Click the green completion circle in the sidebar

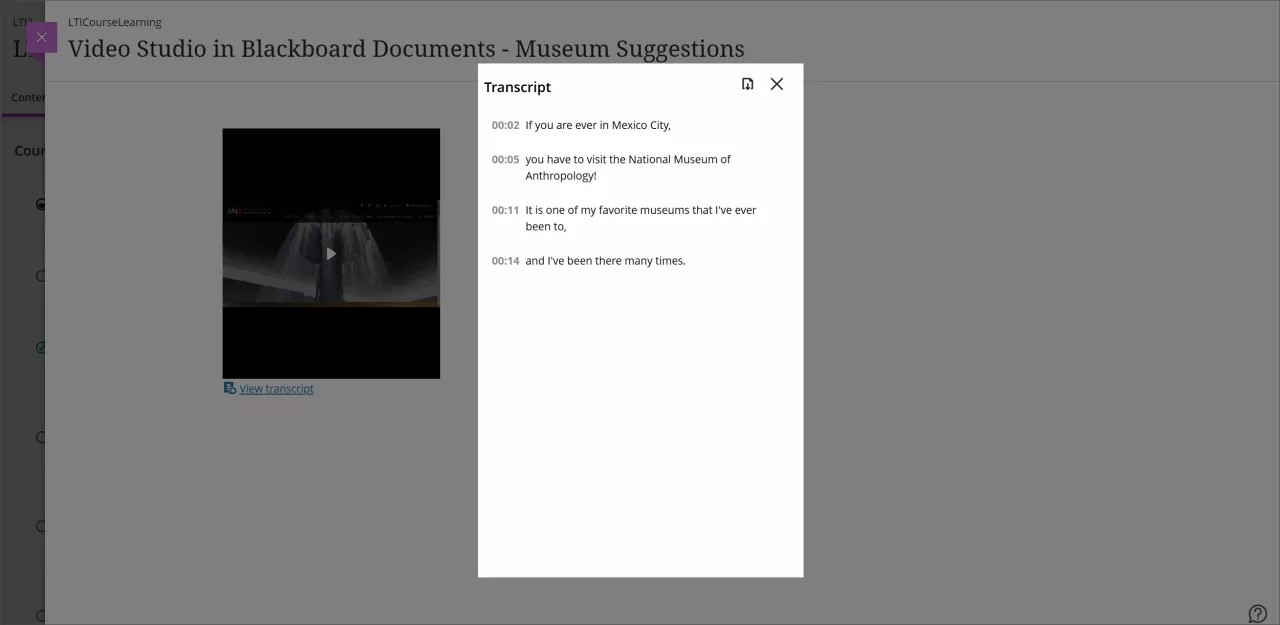pyautogui.click(x=41, y=347)
